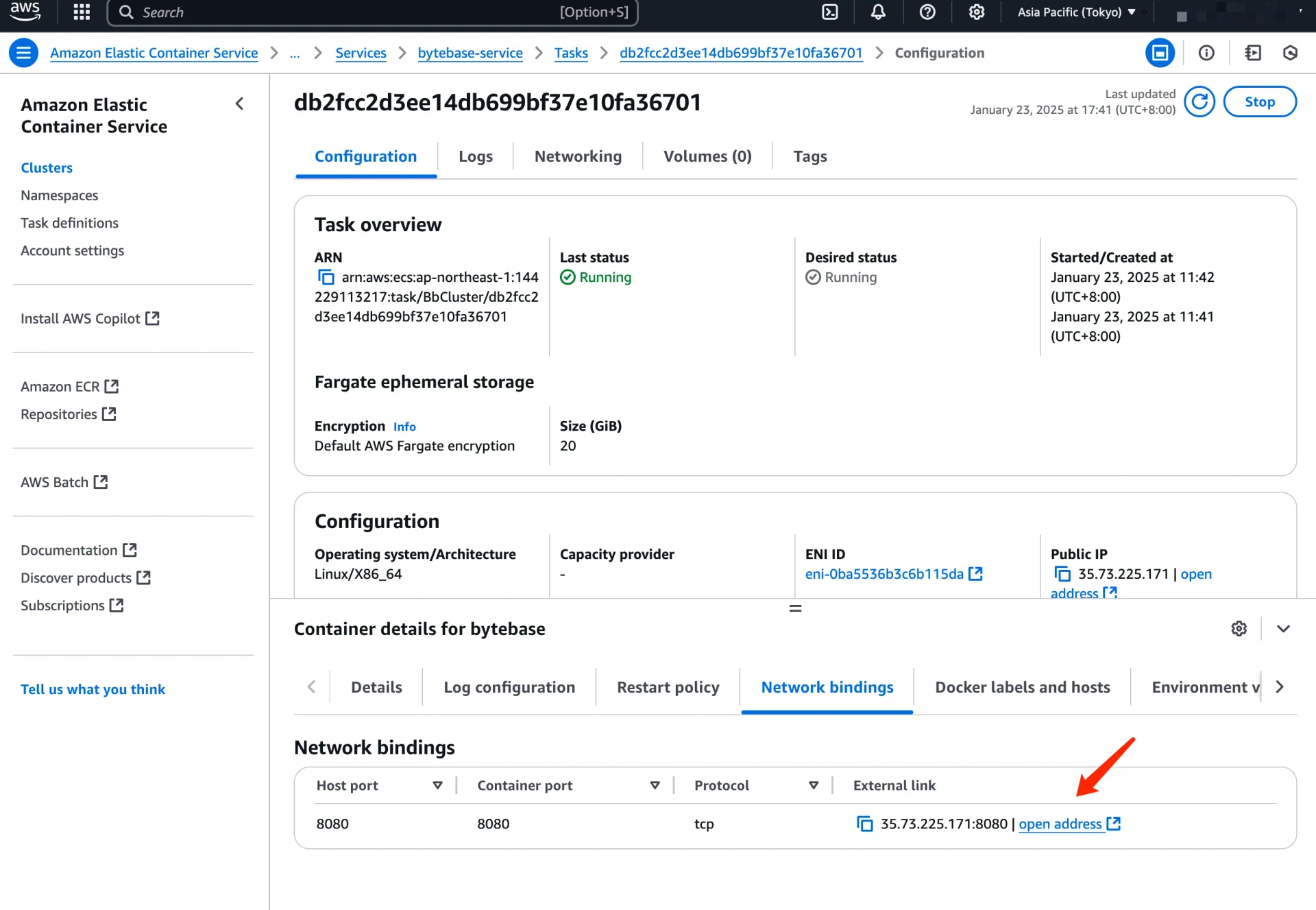Open eni-0ba5536b3c6b115da link
The width and height of the screenshot is (1316, 910).
click(884, 574)
